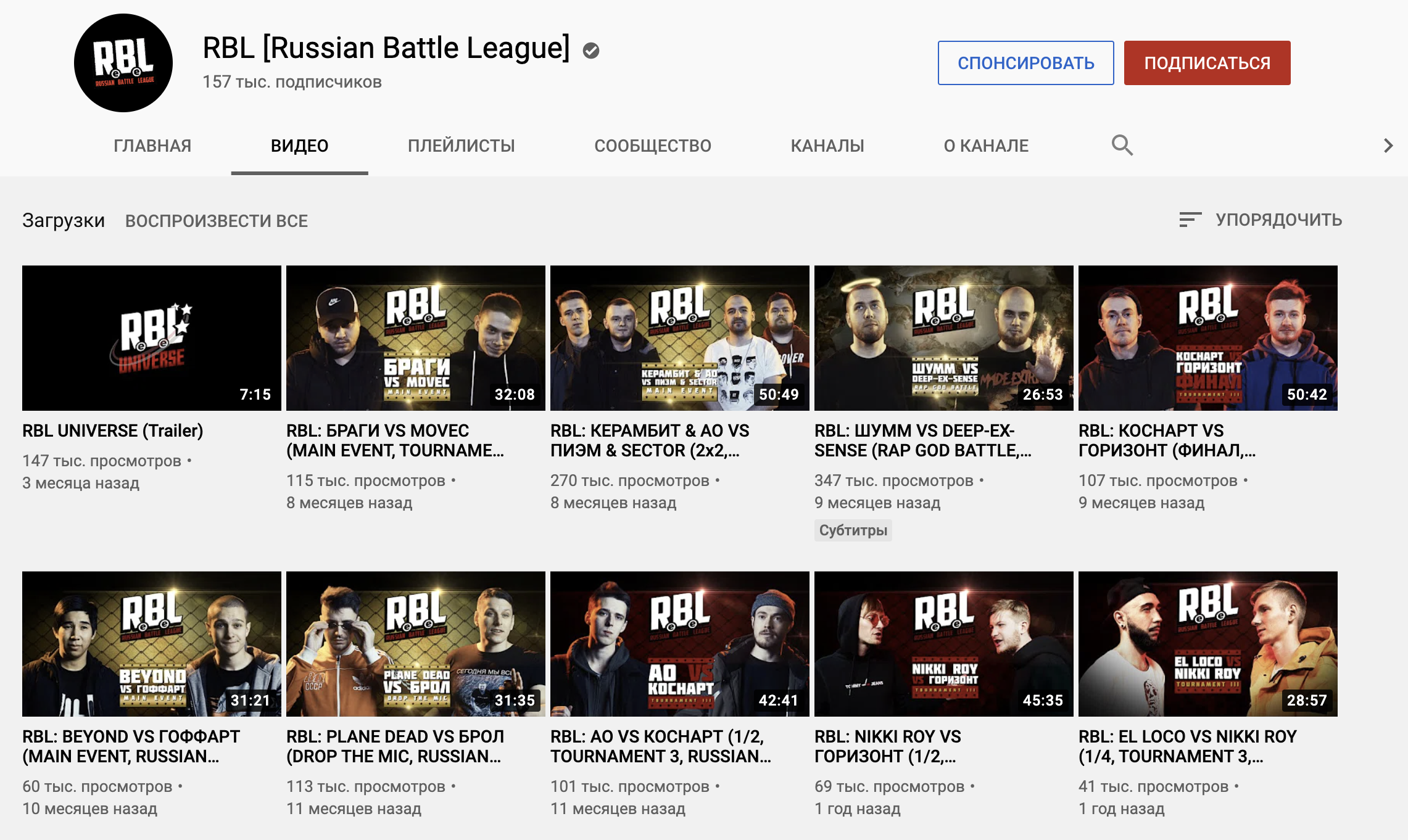Go to the ГЛАВНАЯ tab
The image size is (1408, 840).
152,146
